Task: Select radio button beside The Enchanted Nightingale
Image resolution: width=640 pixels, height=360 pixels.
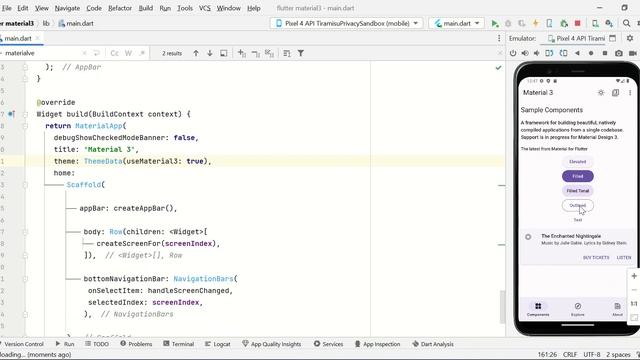Action: pos(528,237)
